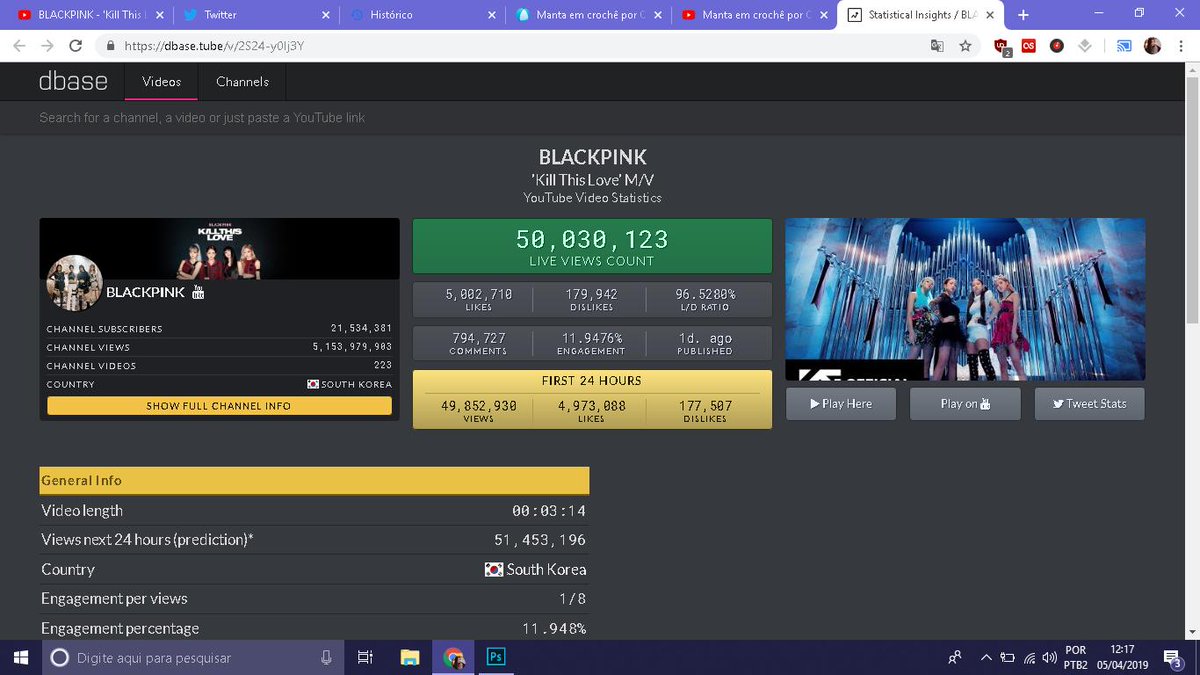Reload the page

[x=75, y=46]
